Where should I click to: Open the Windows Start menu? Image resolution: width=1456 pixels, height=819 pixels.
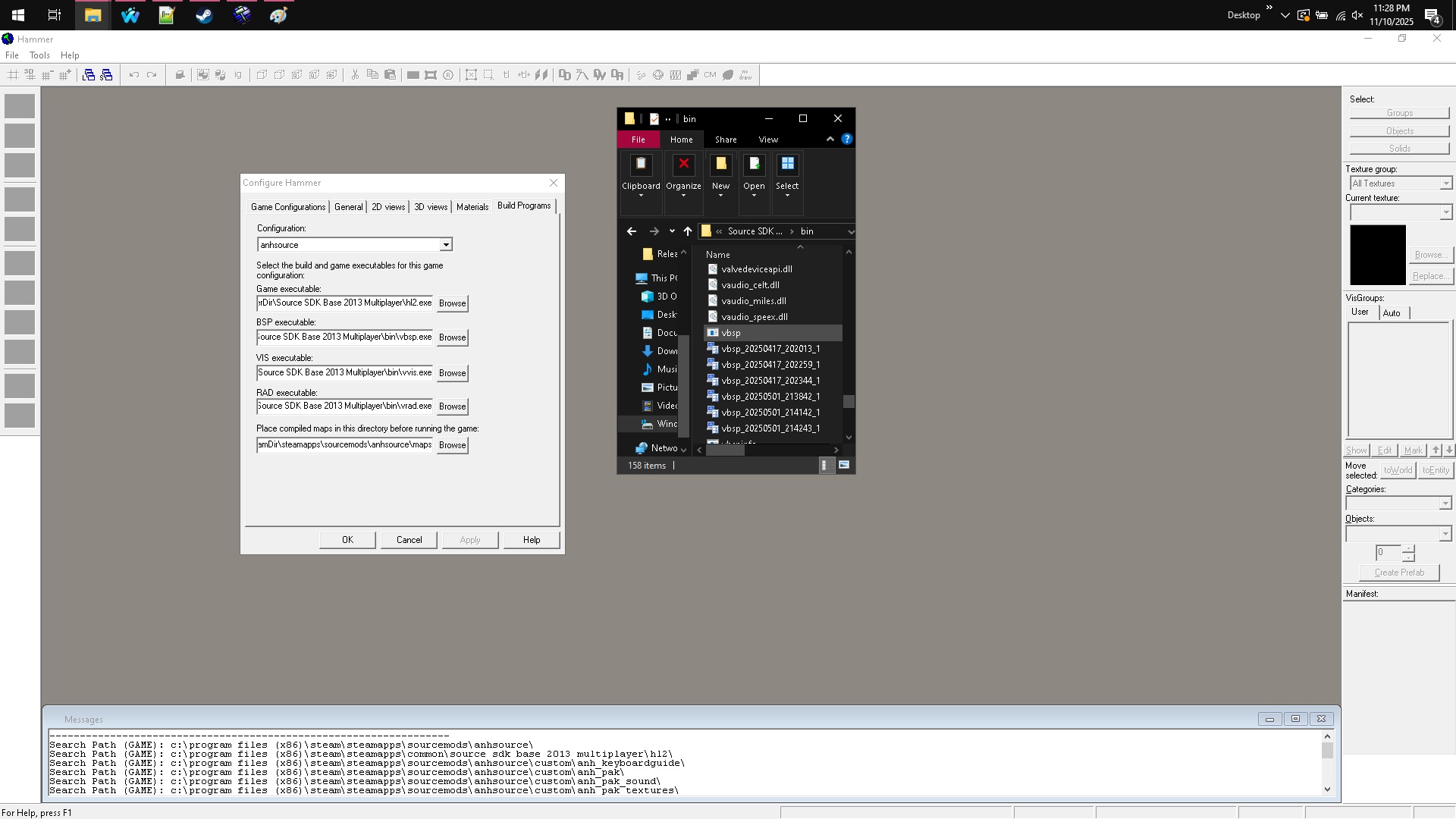(18, 15)
